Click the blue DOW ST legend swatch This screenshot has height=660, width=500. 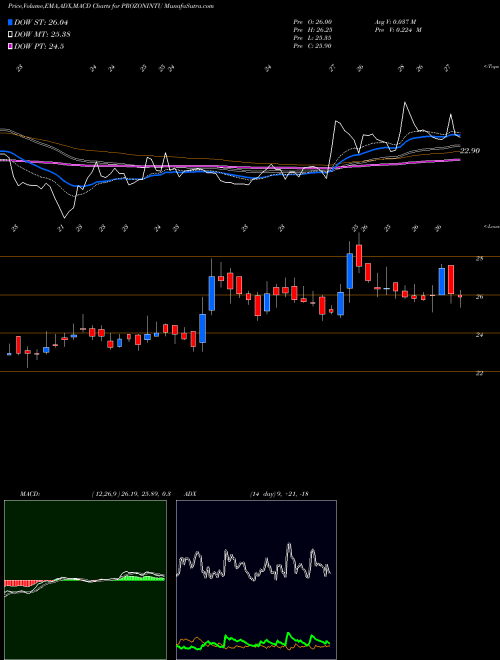coord(11,22)
